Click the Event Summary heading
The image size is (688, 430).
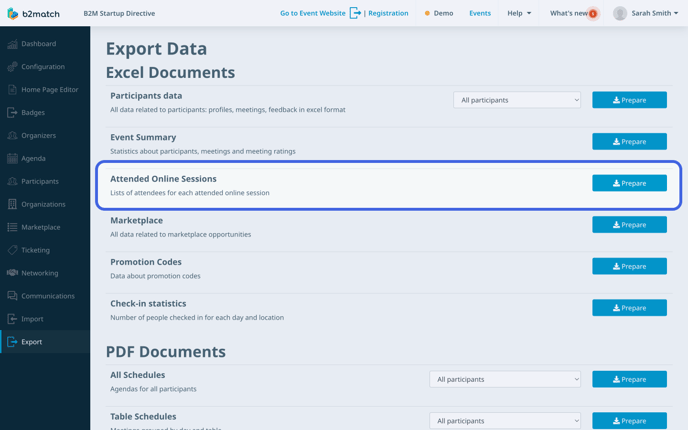tap(143, 137)
